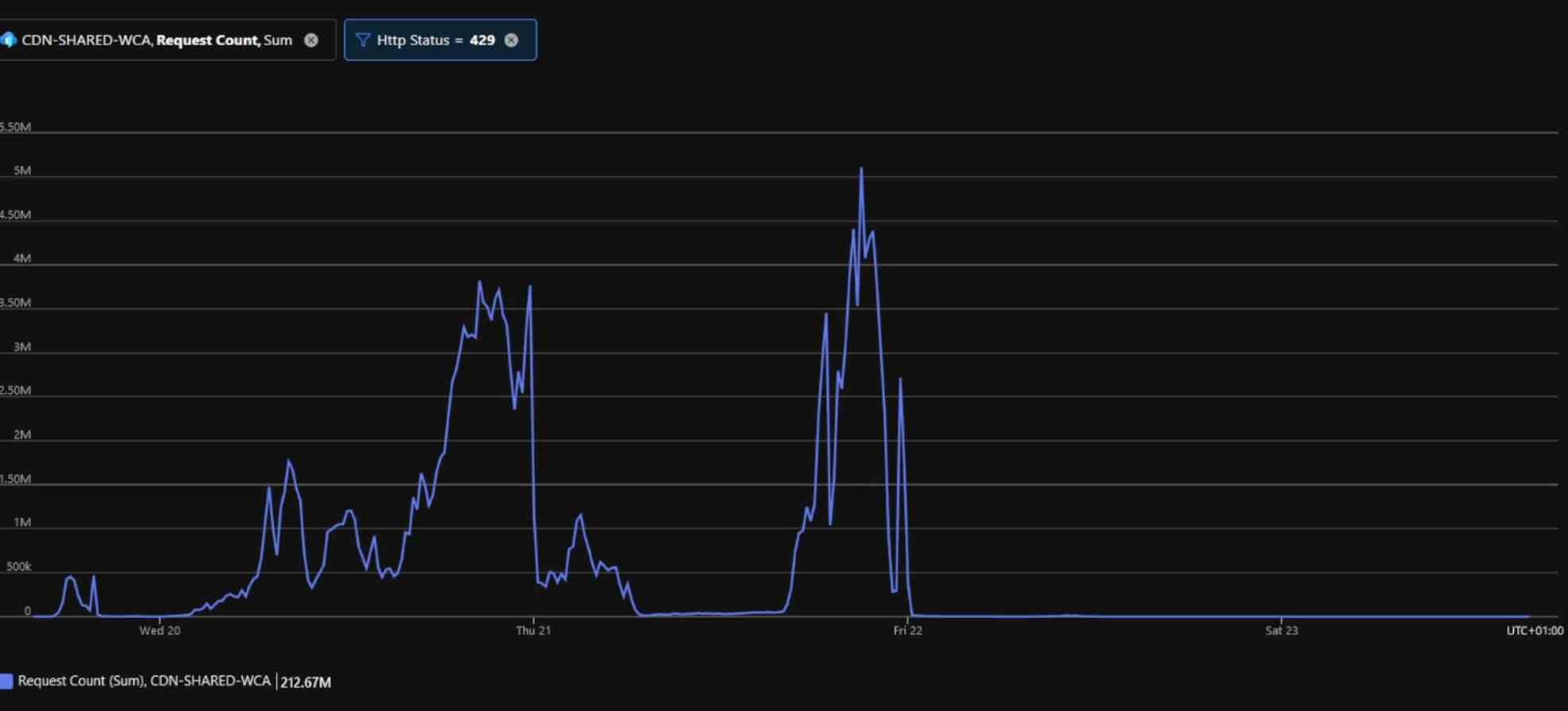1568x711 pixels.
Task: Remove the CDN-SHARED-WCA Request Count metric chip
Action: (311, 40)
